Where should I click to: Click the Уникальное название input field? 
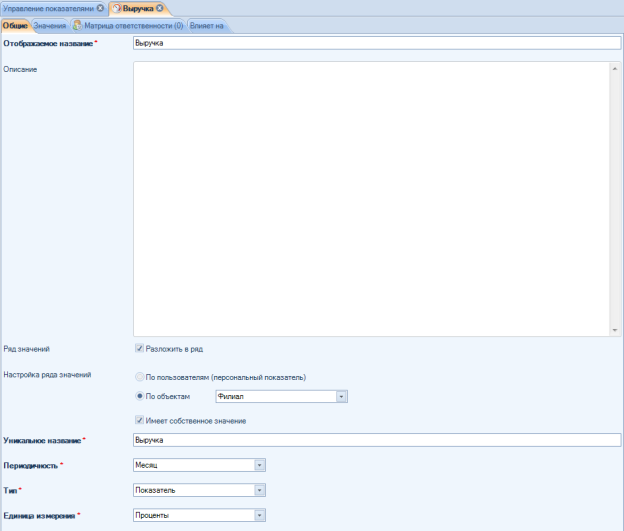[376, 440]
